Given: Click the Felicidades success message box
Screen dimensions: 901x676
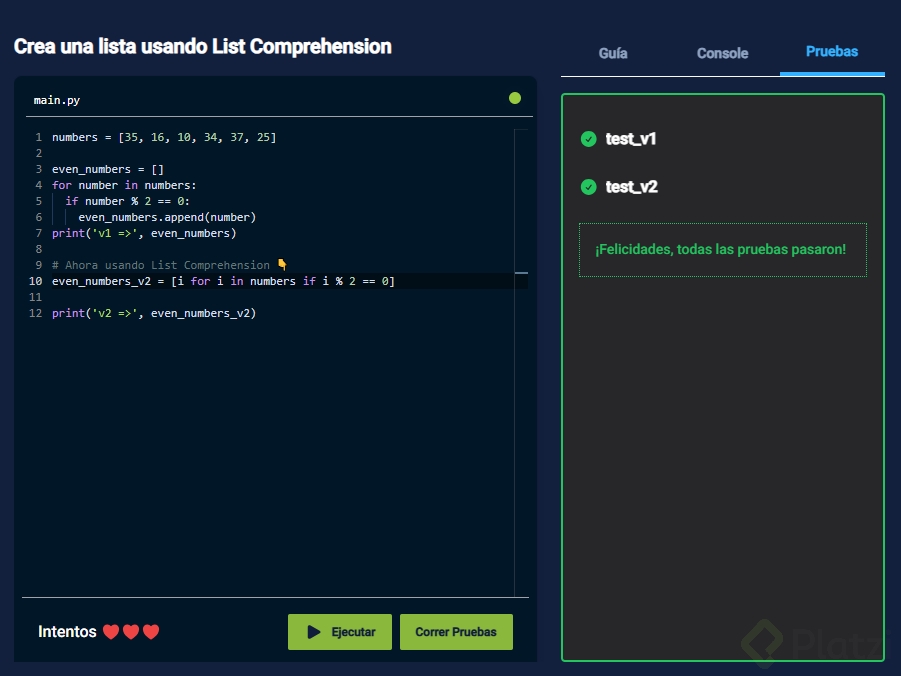Looking at the screenshot, I should click(722, 249).
